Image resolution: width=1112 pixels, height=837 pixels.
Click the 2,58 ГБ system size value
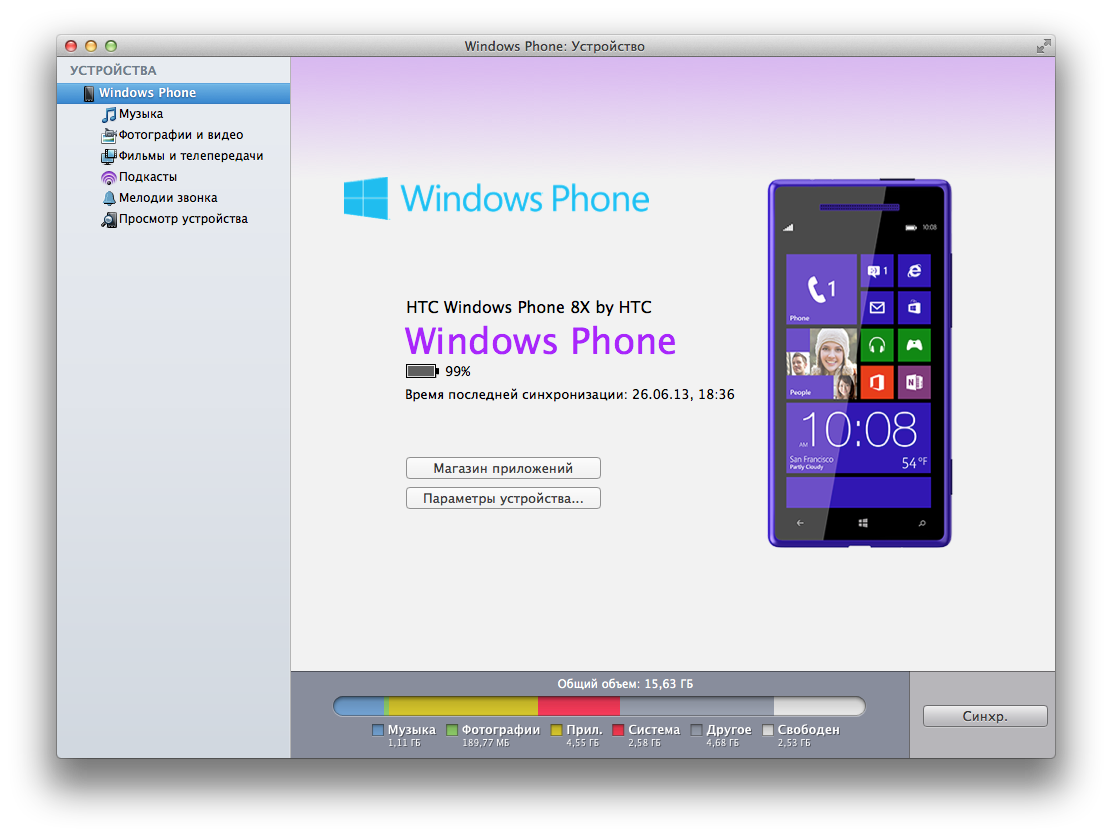(644, 743)
